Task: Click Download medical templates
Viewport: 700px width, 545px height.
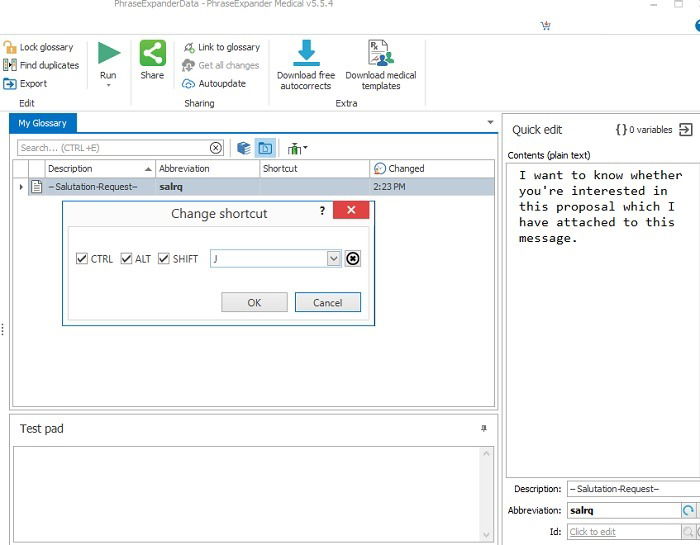Action: click(x=381, y=65)
